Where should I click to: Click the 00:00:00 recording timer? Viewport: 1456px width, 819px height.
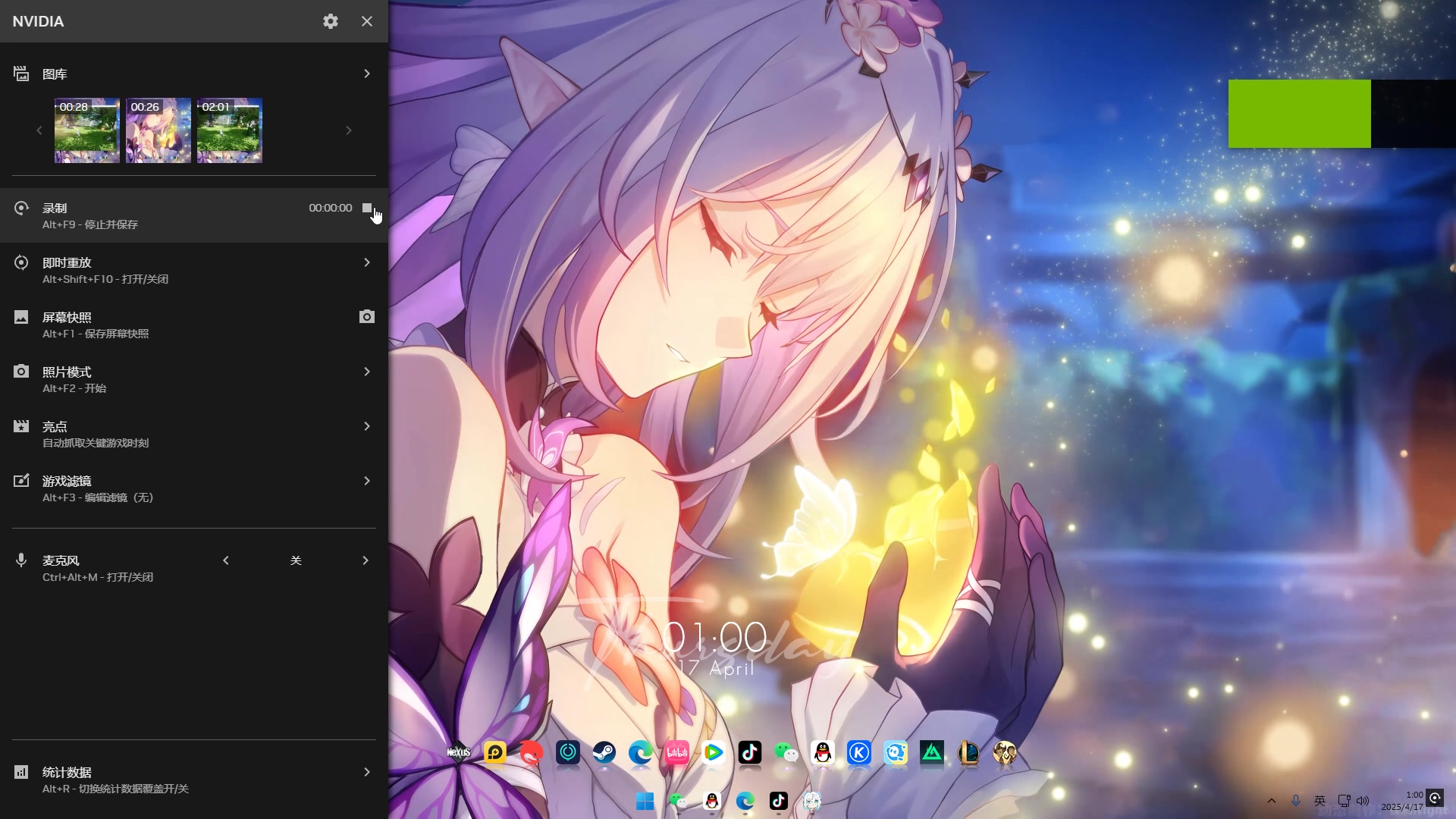(x=331, y=208)
